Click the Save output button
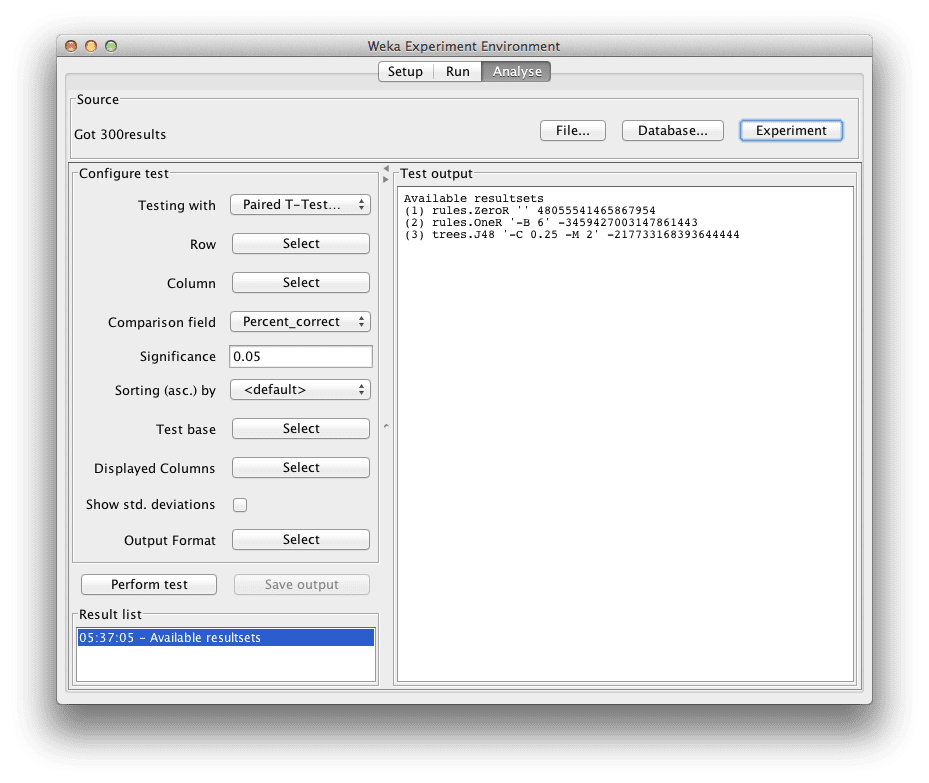Viewport: 929px width, 783px height. (302, 585)
